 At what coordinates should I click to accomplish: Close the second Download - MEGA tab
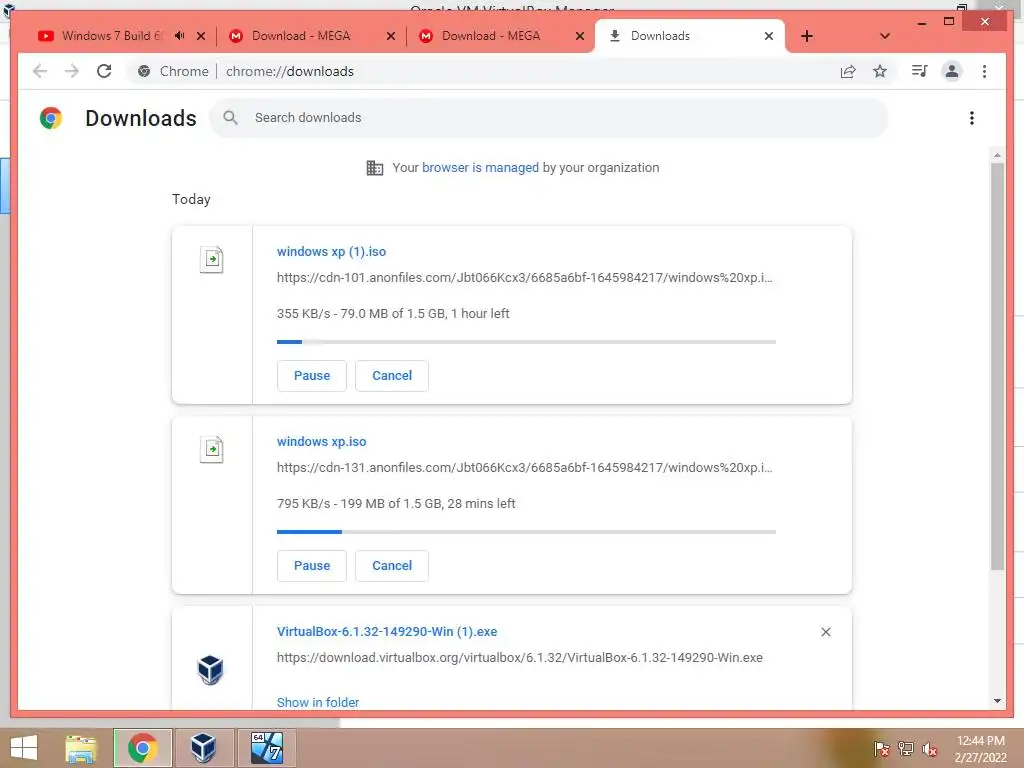point(579,36)
